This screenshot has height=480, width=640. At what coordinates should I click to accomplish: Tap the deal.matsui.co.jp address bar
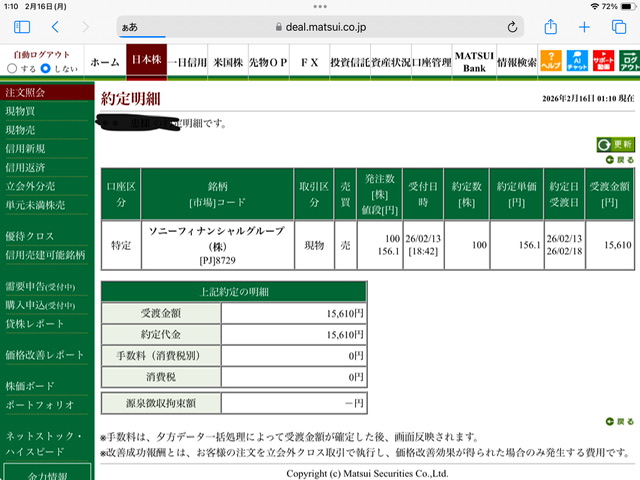[320, 27]
